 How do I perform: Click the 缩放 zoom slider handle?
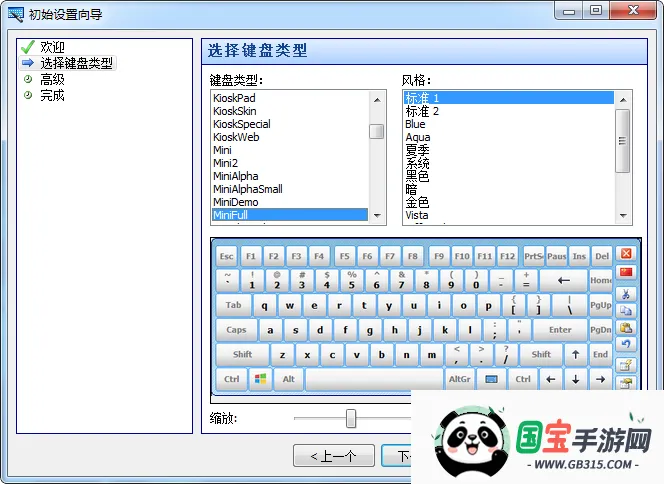click(351, 418)
